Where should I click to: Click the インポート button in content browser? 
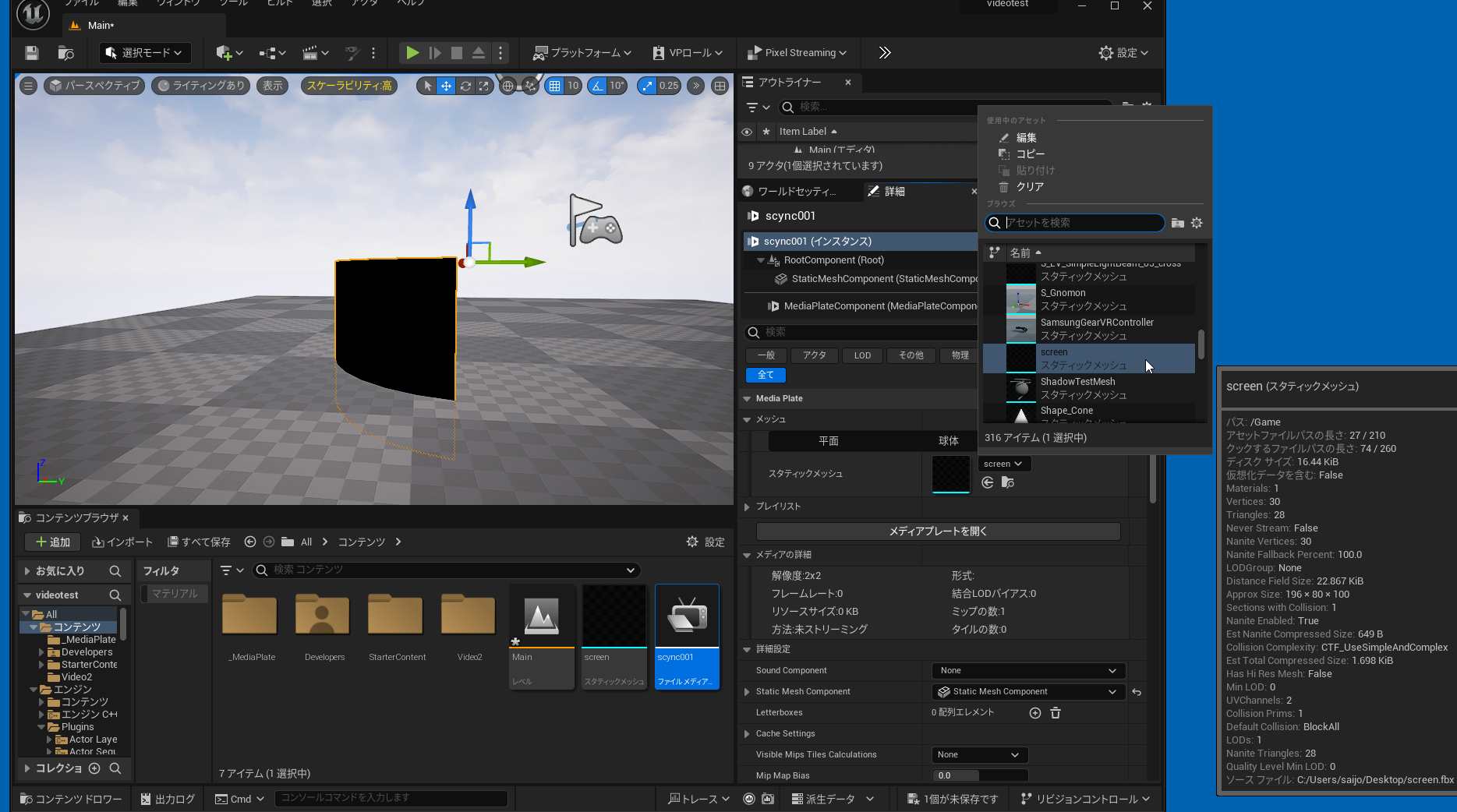(122, 542)
